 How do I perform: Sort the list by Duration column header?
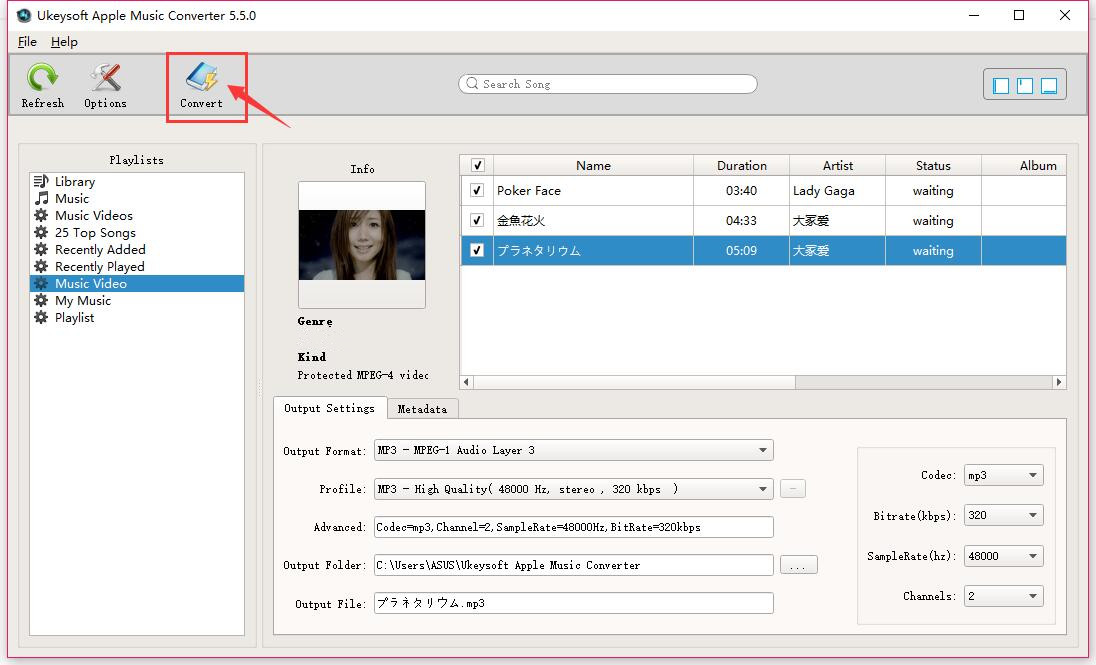pos(742,166)
